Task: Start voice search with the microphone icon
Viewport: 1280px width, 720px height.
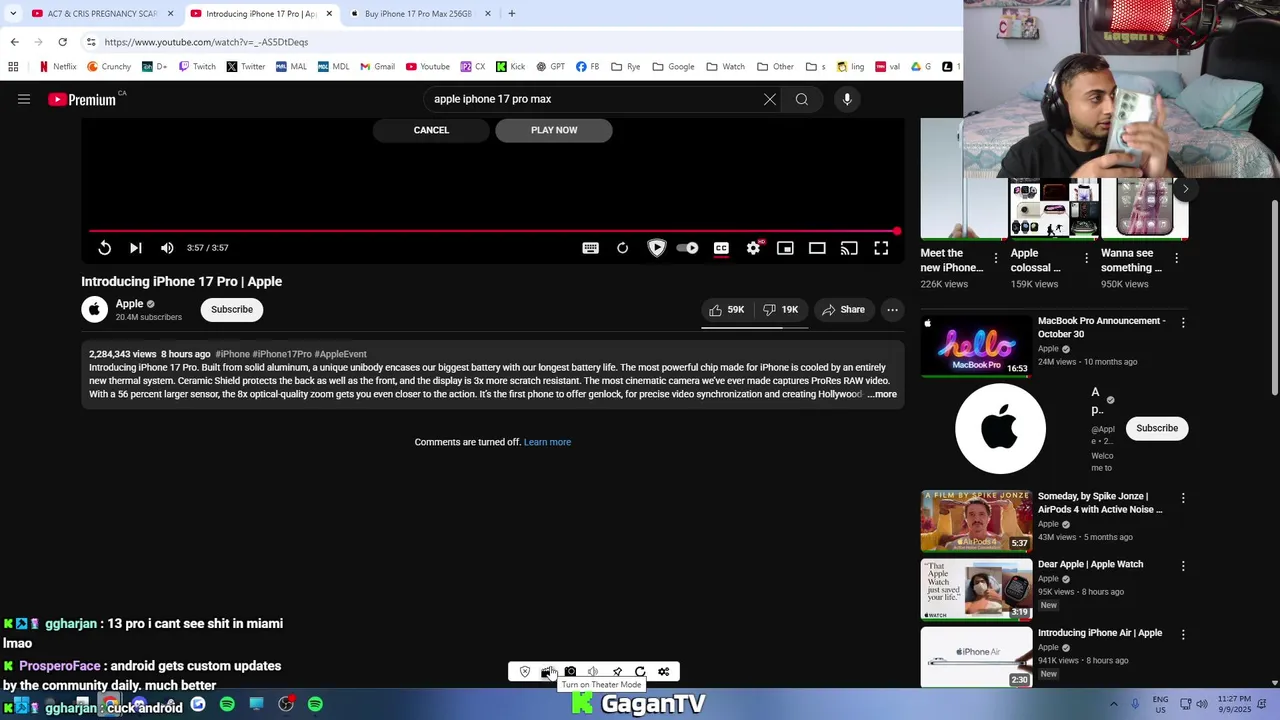Action: (847, 99)
